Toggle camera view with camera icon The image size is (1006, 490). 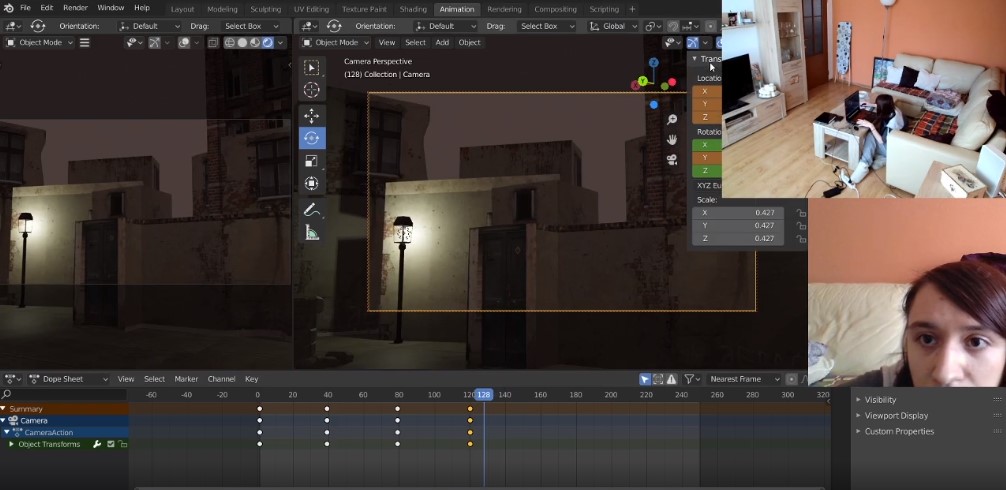[672, 158]
